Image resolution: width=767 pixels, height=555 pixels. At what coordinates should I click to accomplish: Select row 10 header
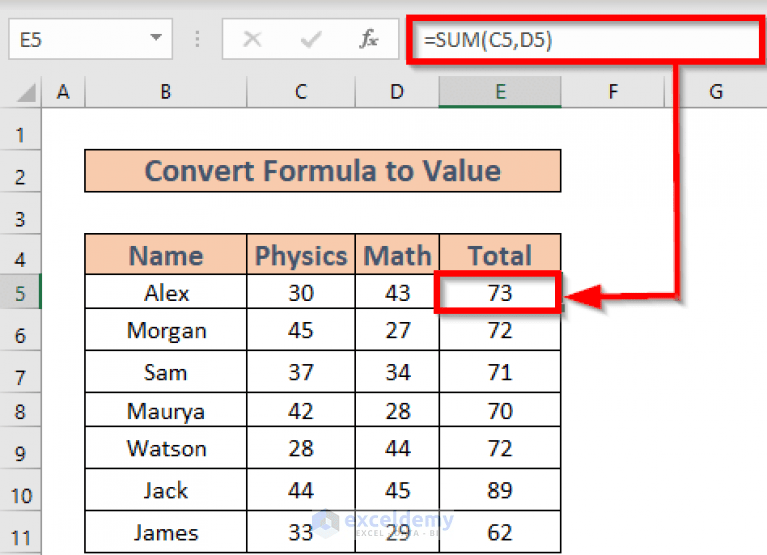[x=20, y=490]
